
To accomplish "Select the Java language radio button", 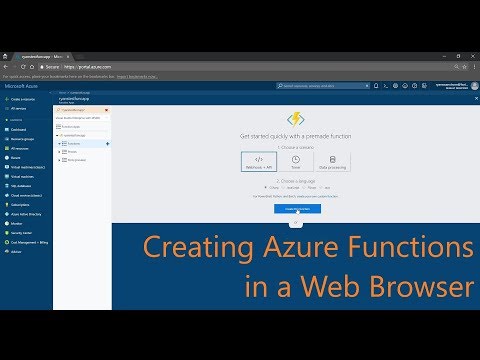I will click(x=321, y=188).
